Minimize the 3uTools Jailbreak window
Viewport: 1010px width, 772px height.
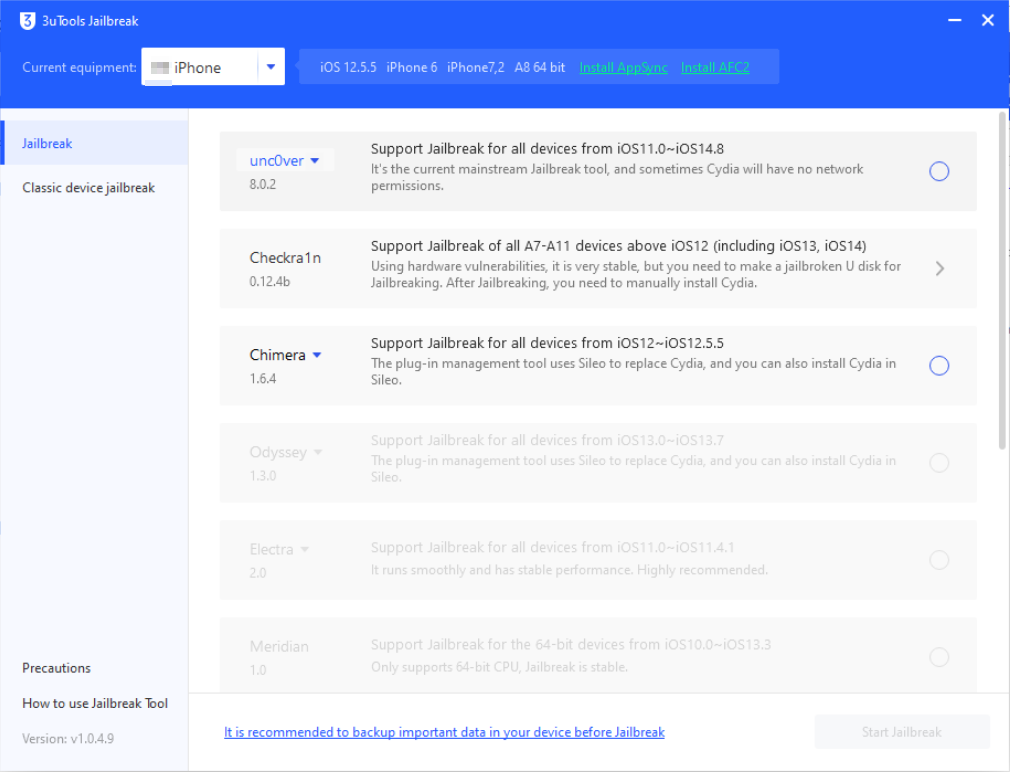click(955, 21)
